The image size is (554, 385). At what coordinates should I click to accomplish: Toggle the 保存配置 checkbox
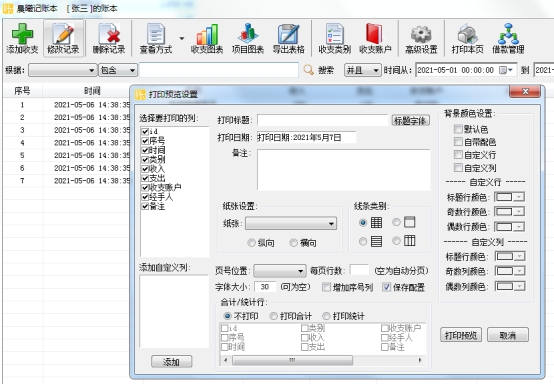(x=387, y=287)
